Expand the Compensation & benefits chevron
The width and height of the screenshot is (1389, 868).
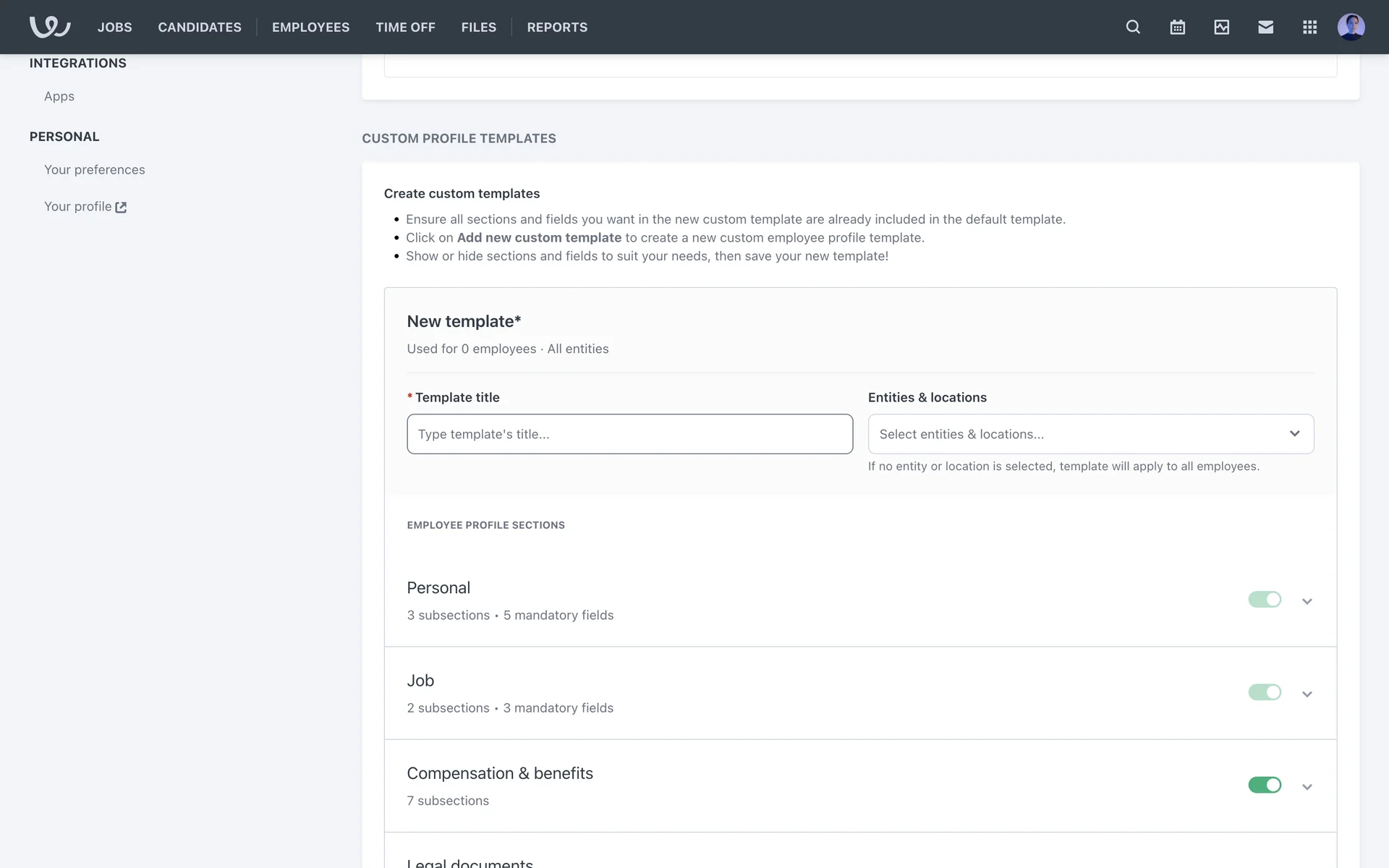click(x=1307, y=786)
